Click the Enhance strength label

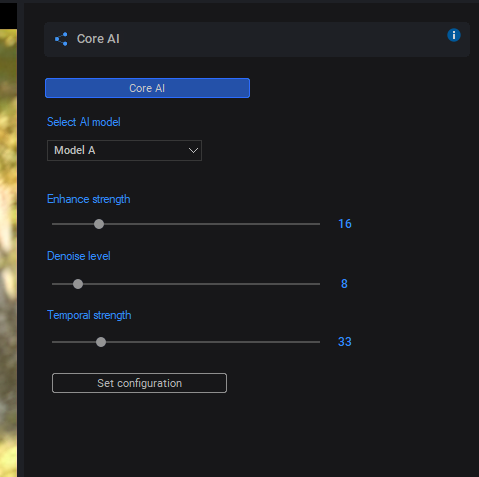click(89, 199)
